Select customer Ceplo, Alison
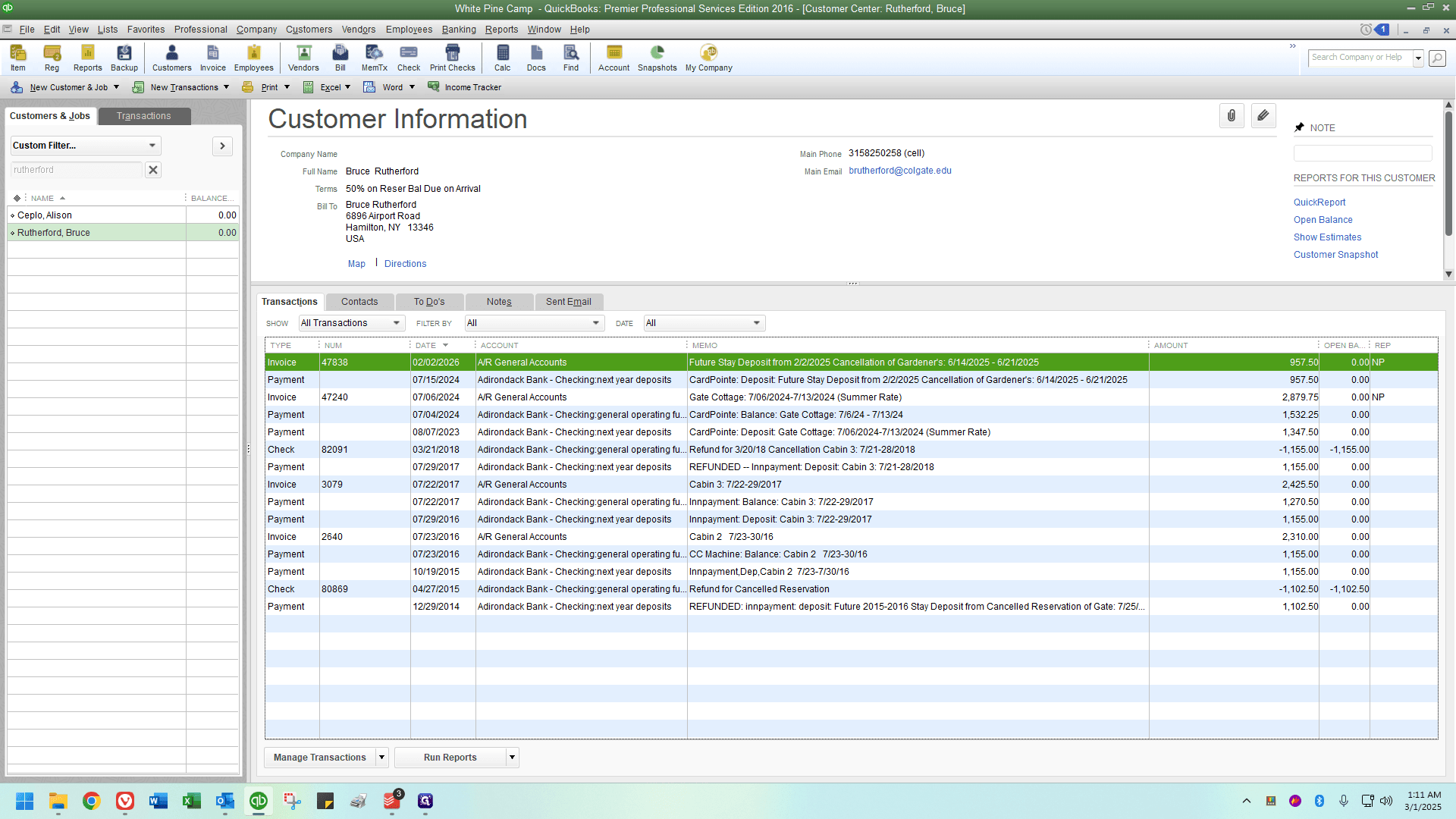1456x819 pixels. [x=124, y=215]
